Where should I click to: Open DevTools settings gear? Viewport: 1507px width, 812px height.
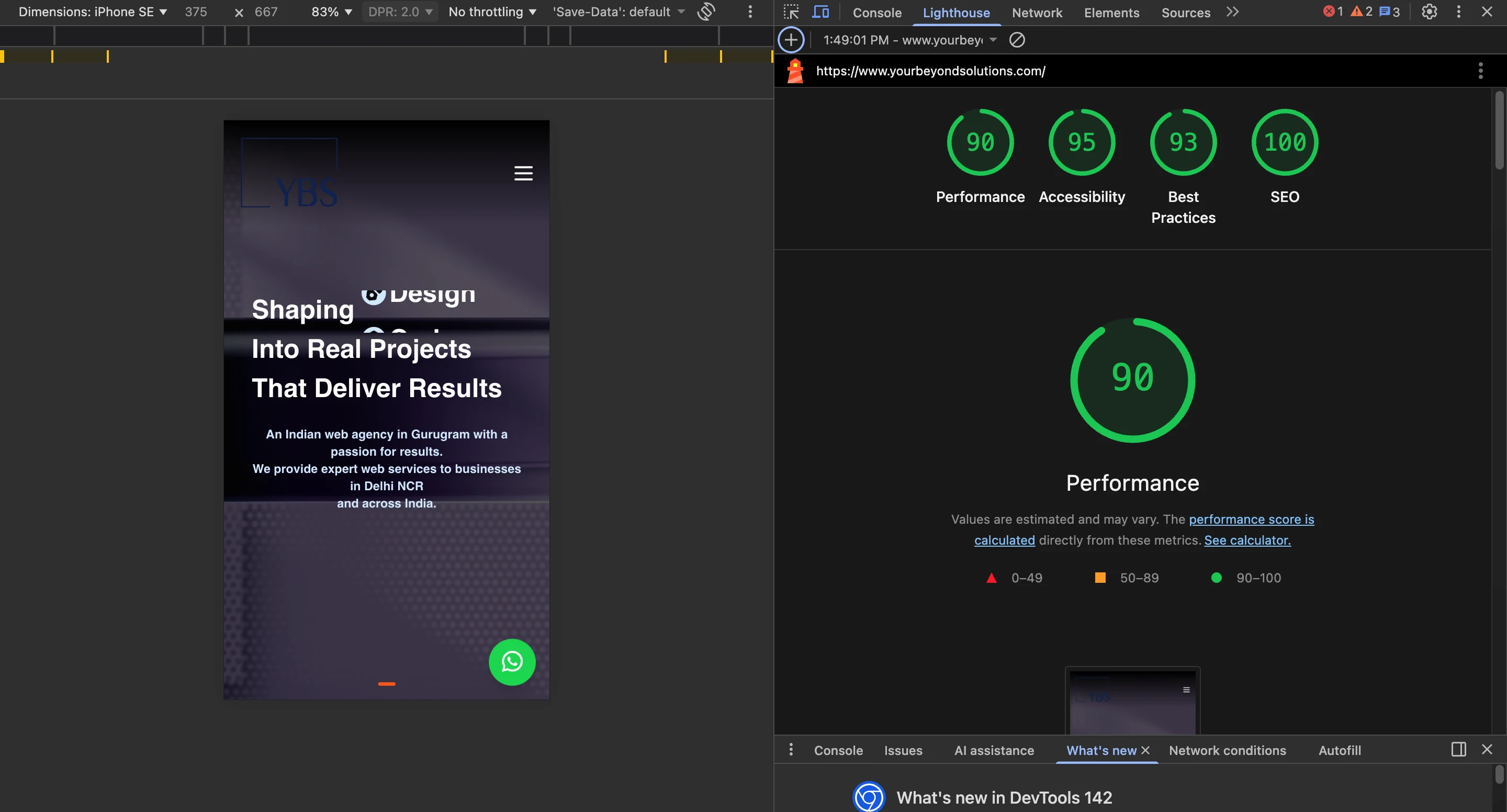pyautogui.click(x=1429, y=12)
